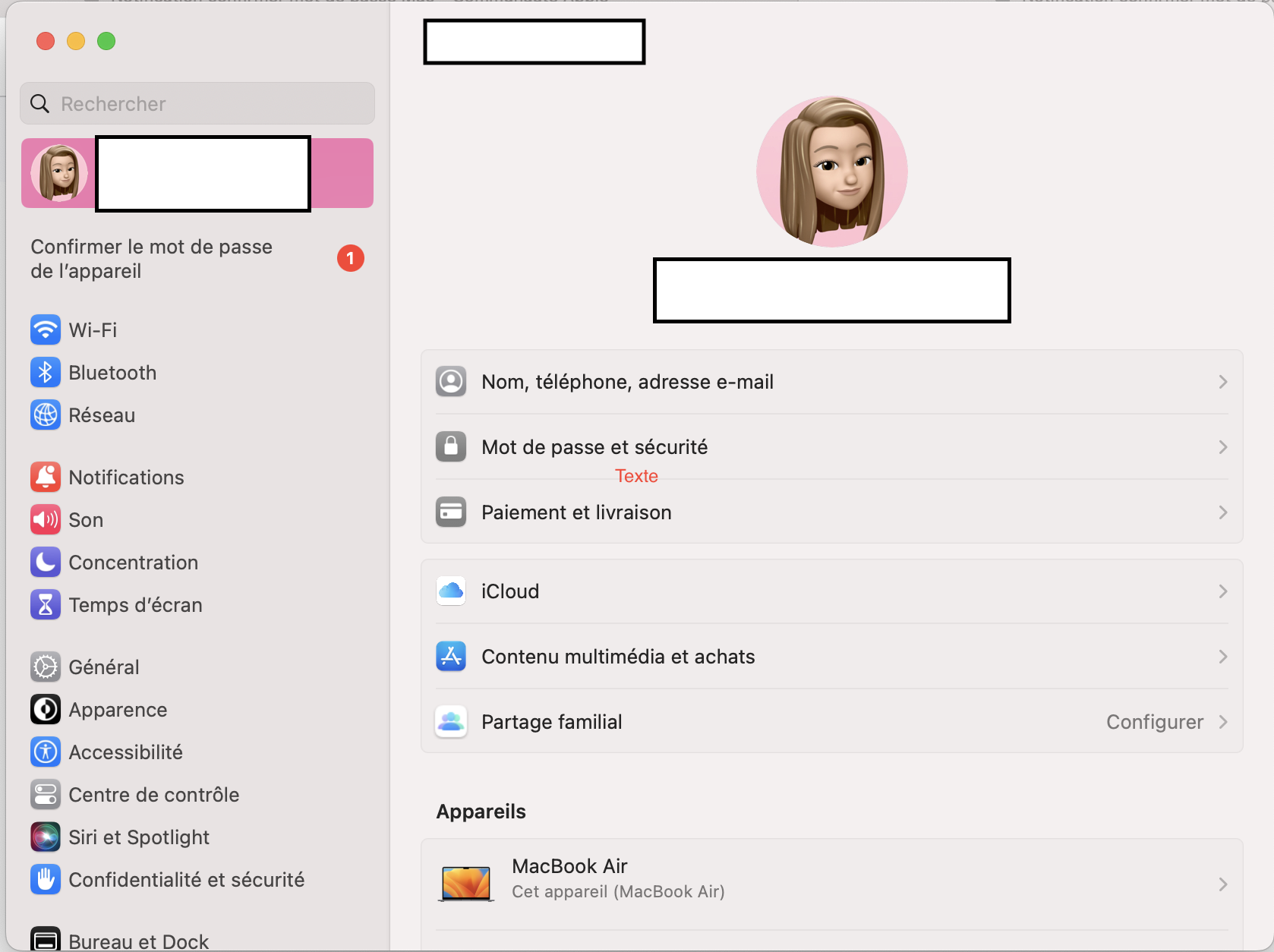This screenshot has height=952, width=1274.
Task: Click the Wi-Fi icon in sidebar
Action: coord(46,329)
